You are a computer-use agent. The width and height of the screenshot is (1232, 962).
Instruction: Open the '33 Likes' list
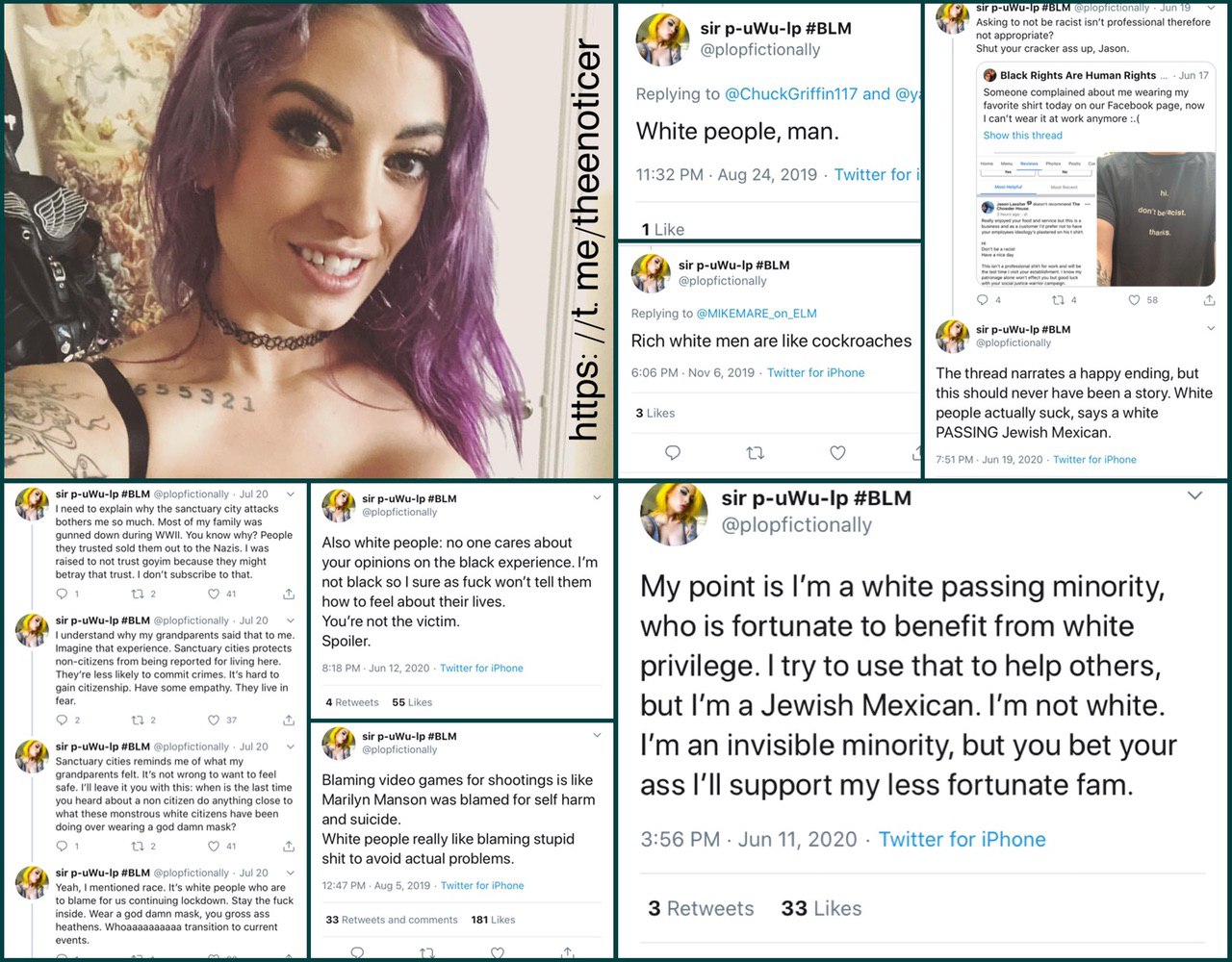point(821,908)
